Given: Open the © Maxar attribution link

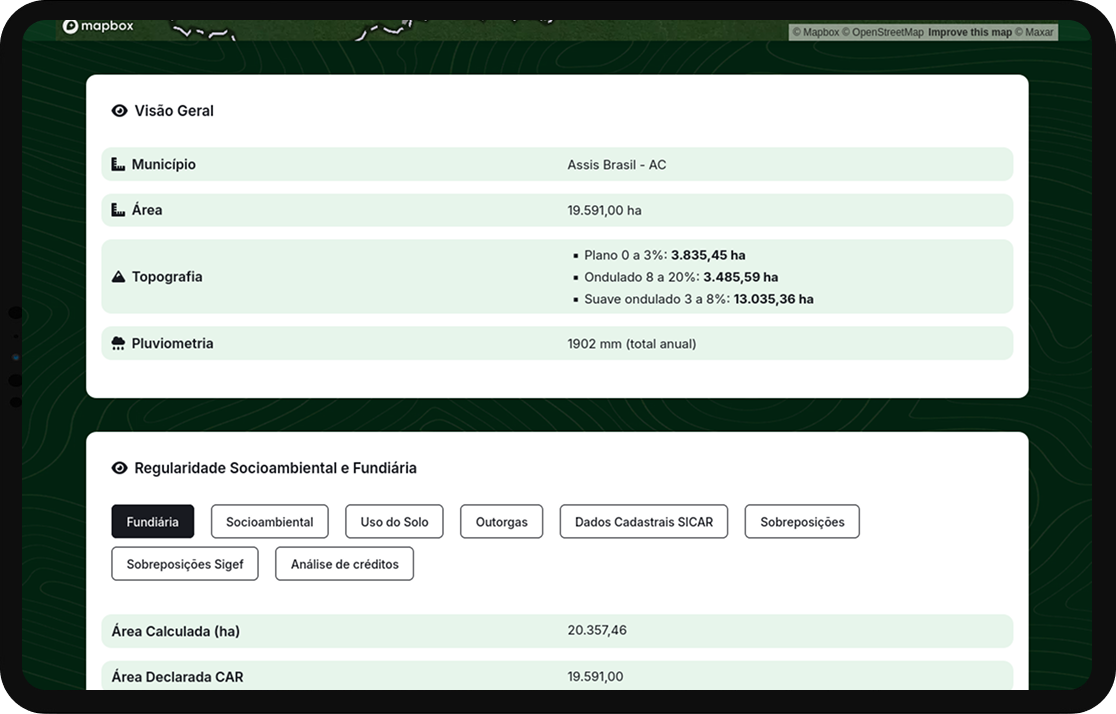Looking at the screenshot, I should (1034, 32).
